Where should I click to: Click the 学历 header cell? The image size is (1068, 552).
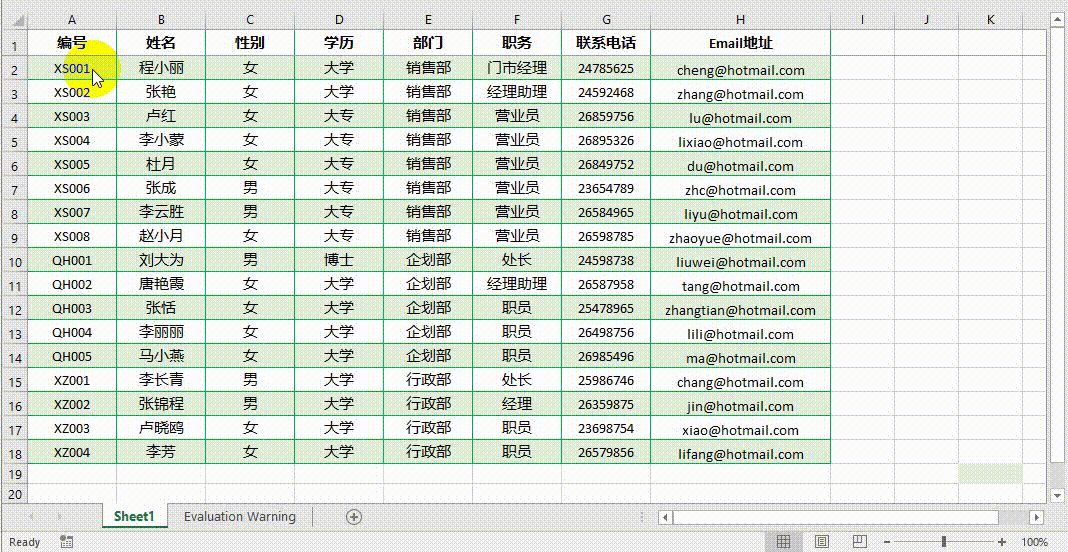[x=339, y=43]
